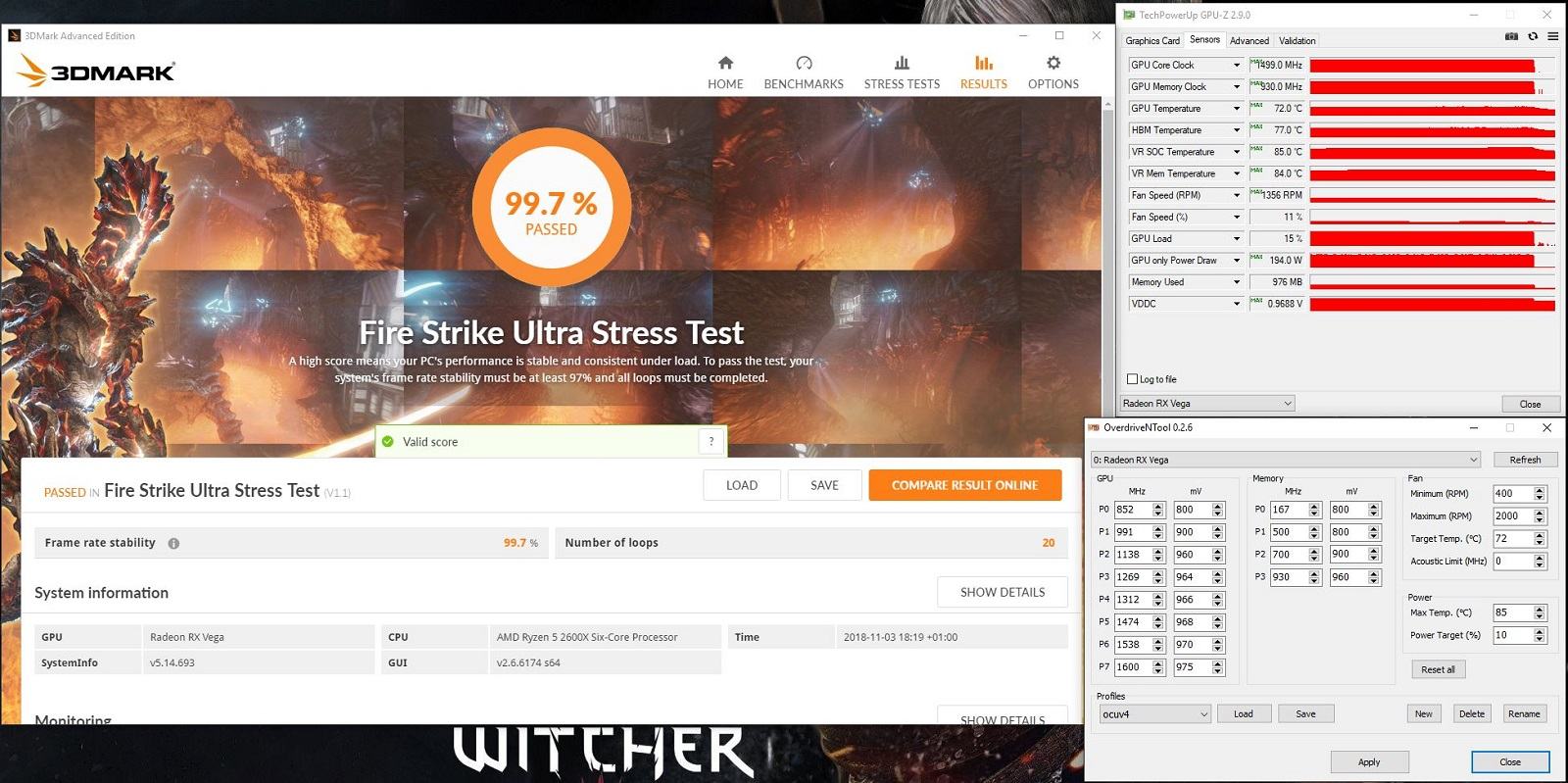Switch to the Graphics Card tab
The width and height of the screenshot is (1568, 783).
click(1152, 40)
